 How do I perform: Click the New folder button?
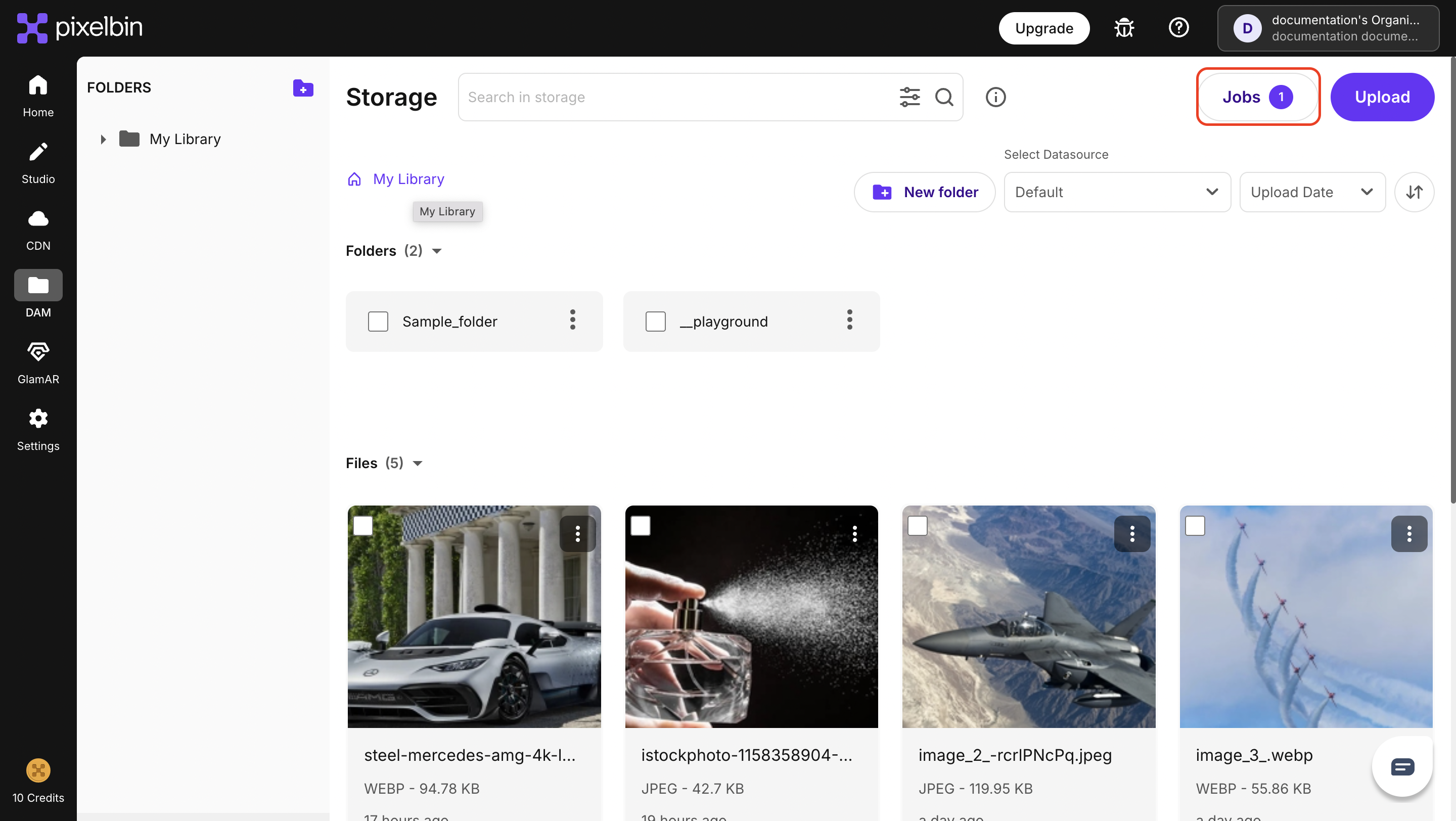[x=925, y=192]
